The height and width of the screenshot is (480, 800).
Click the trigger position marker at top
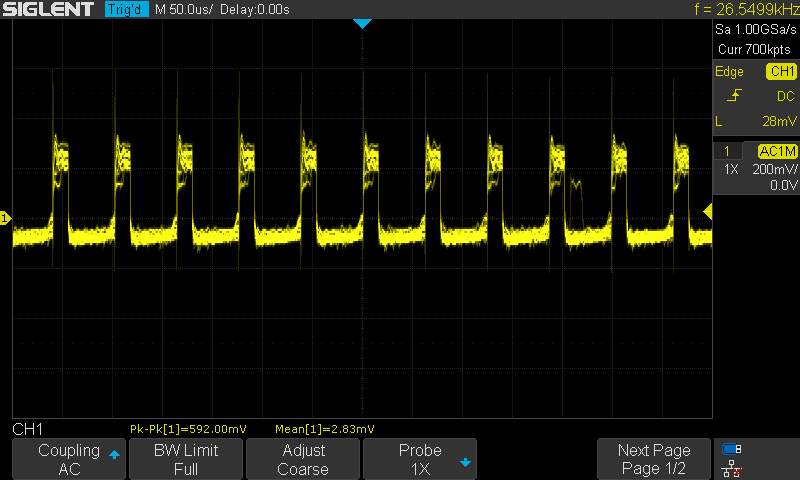tap(362, 23)
